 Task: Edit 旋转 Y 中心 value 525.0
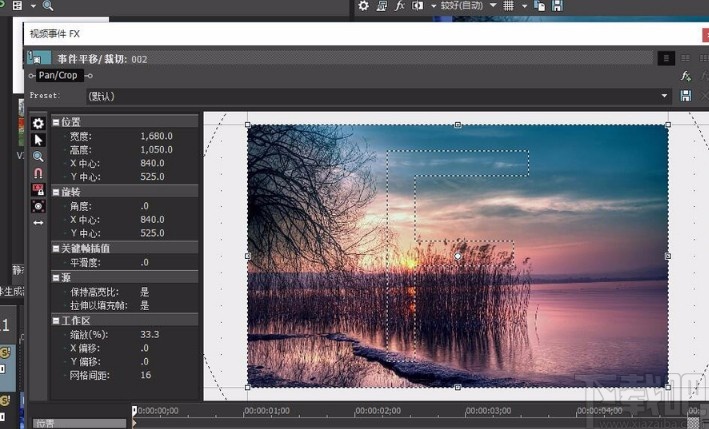tap(152, 233)
